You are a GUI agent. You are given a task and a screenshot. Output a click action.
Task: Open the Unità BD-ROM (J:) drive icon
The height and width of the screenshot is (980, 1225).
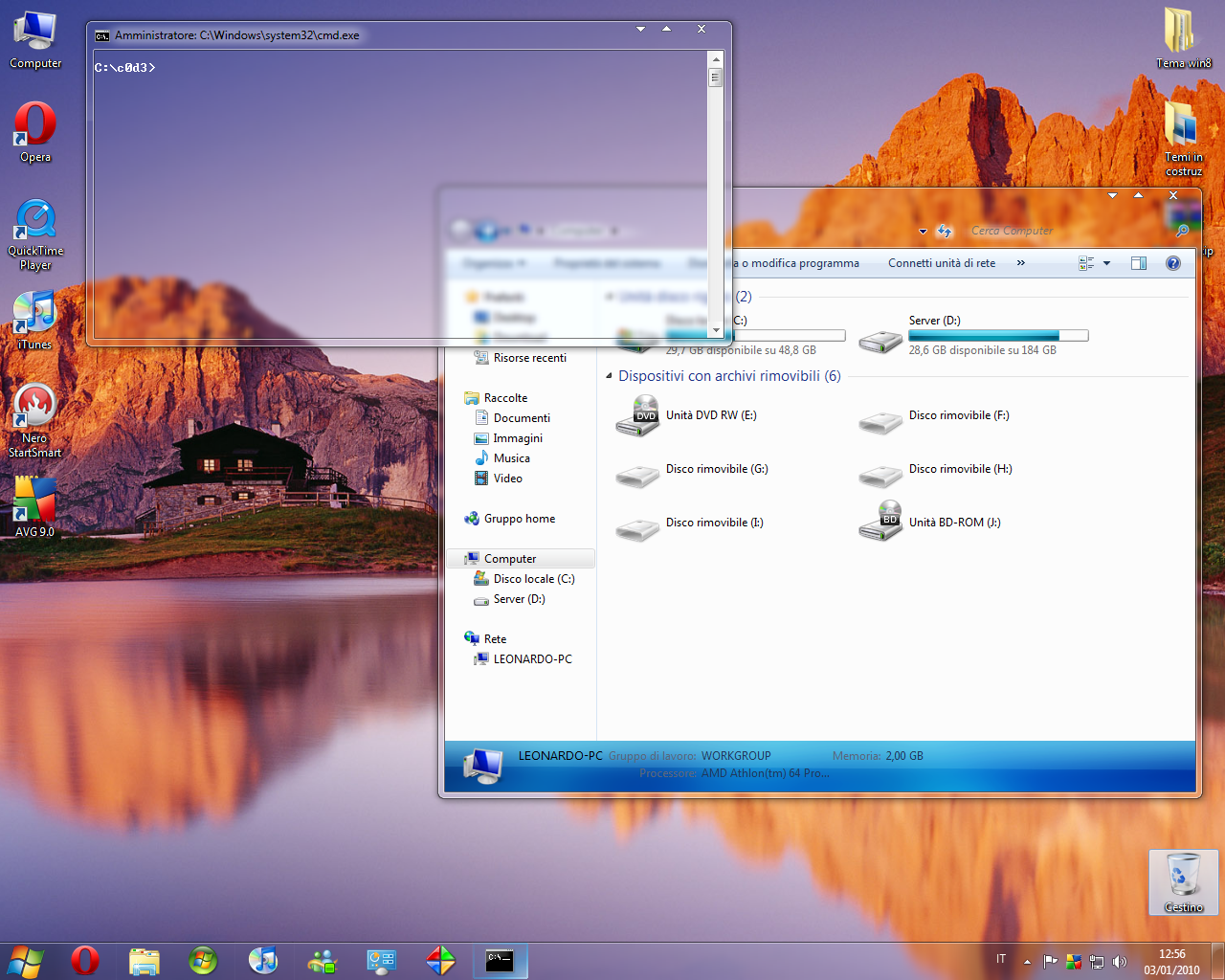880,522
